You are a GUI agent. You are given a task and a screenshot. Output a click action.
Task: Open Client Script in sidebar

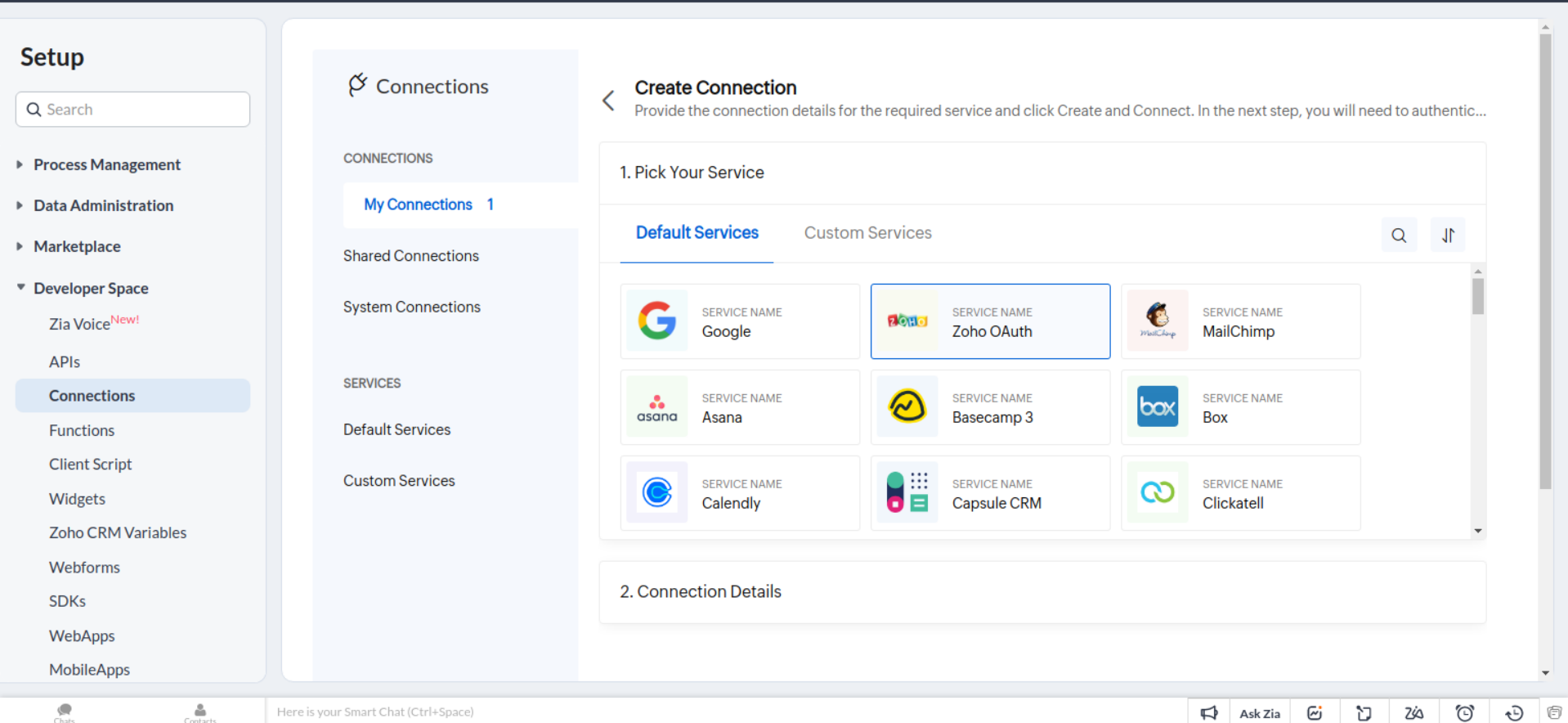[x=90, y=464]
